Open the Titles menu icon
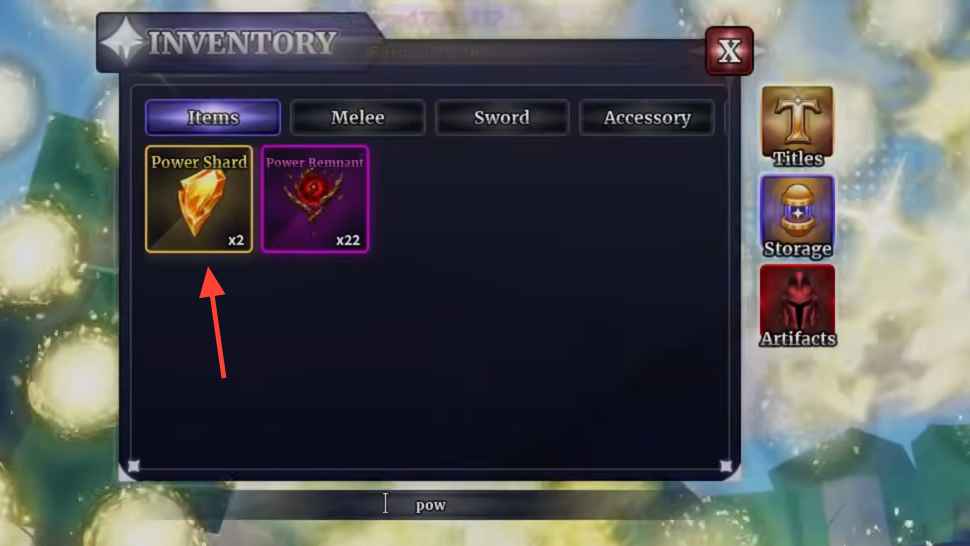 pos(797,127)
